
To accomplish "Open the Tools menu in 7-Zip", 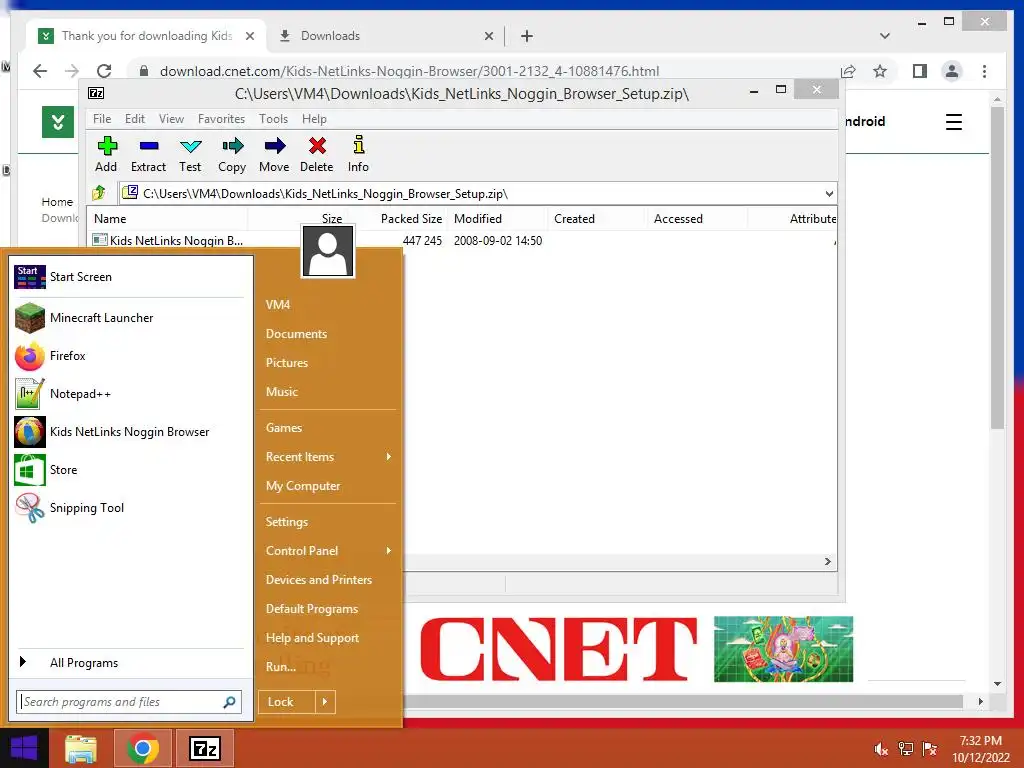I will 273,119.
